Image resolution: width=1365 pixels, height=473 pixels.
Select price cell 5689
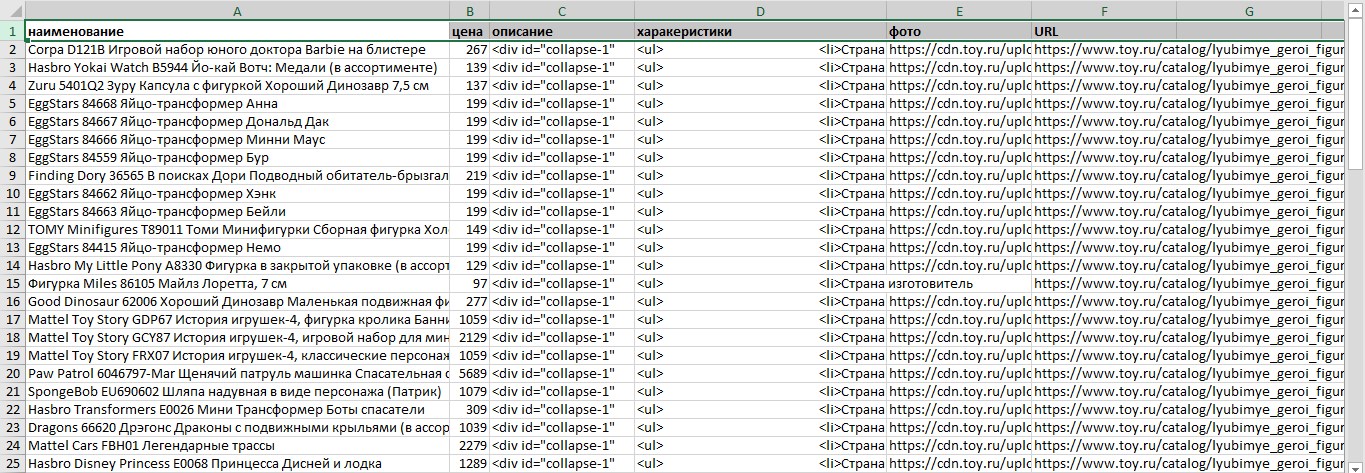tap(470, 373)
